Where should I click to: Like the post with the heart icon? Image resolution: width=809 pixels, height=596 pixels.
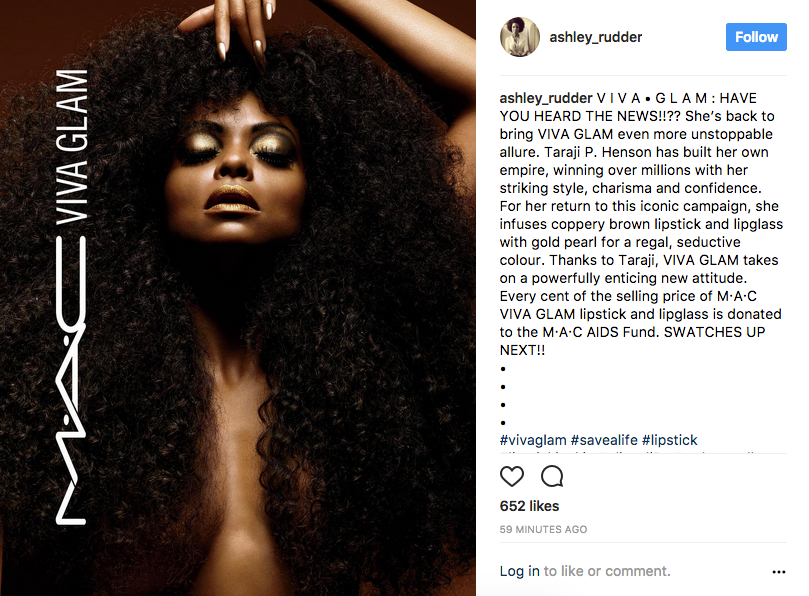tap(512, 476)
